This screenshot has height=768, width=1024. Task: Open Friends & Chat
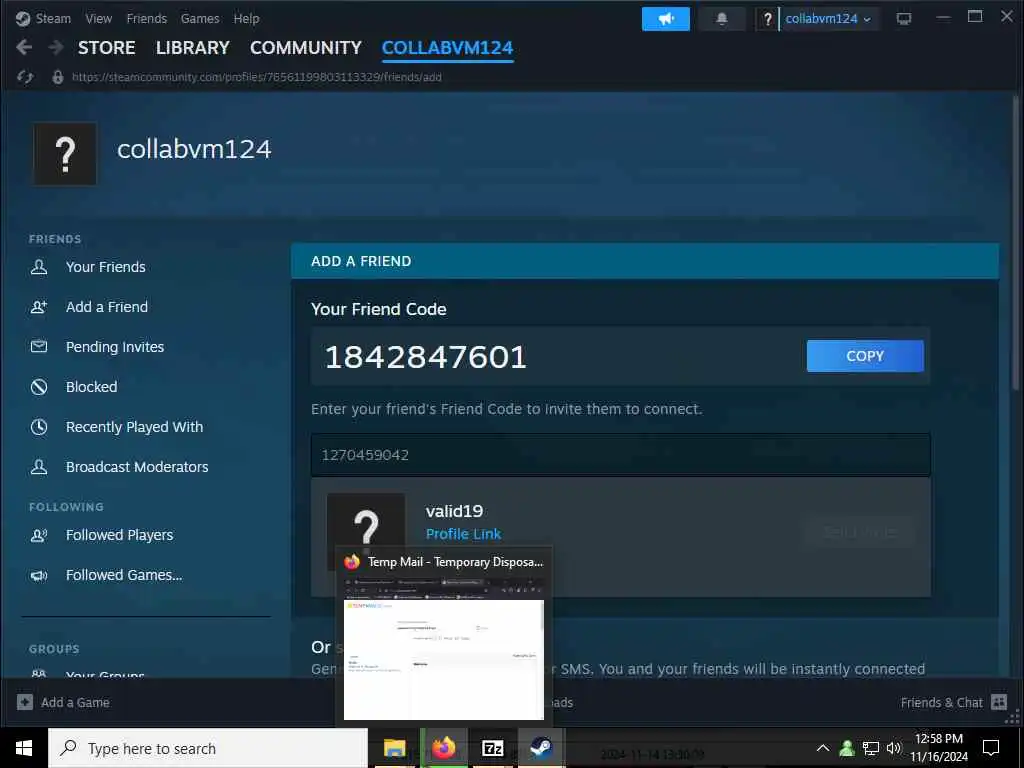click(941, 703)
